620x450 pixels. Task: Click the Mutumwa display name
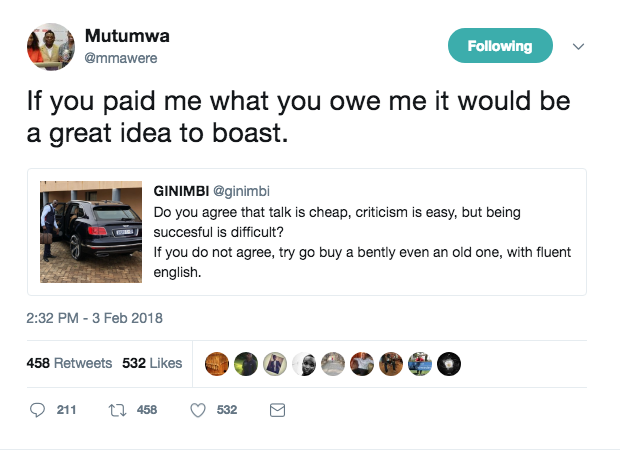click(127, 36)
